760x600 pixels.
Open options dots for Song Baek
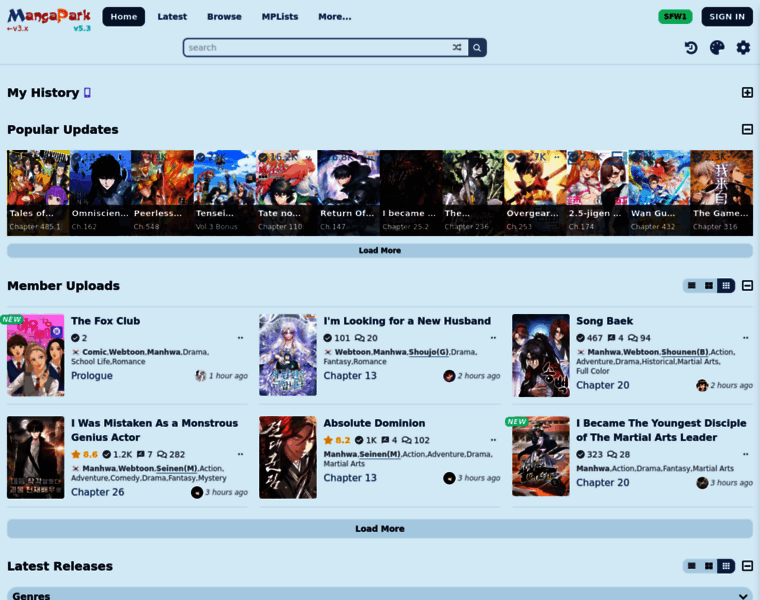[x=745, y=338]
